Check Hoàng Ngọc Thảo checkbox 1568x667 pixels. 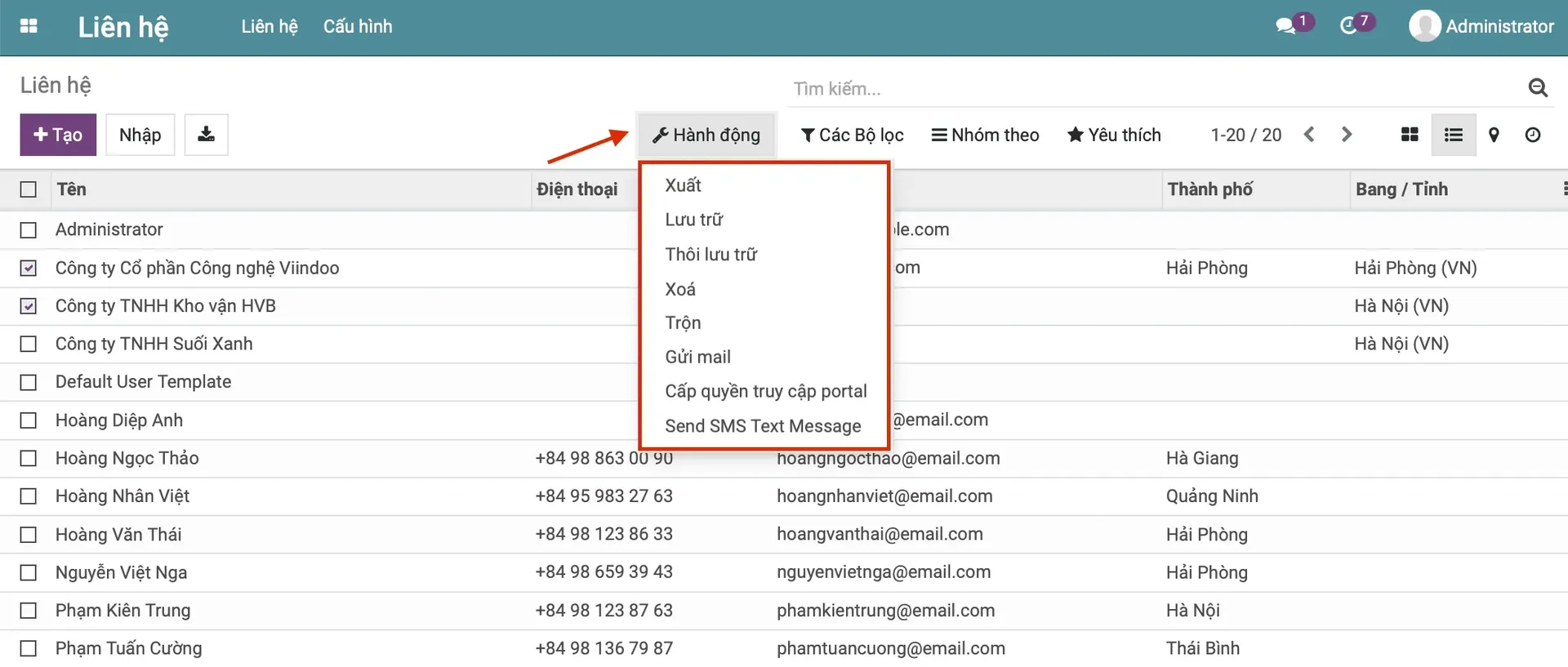coord(29,458)
